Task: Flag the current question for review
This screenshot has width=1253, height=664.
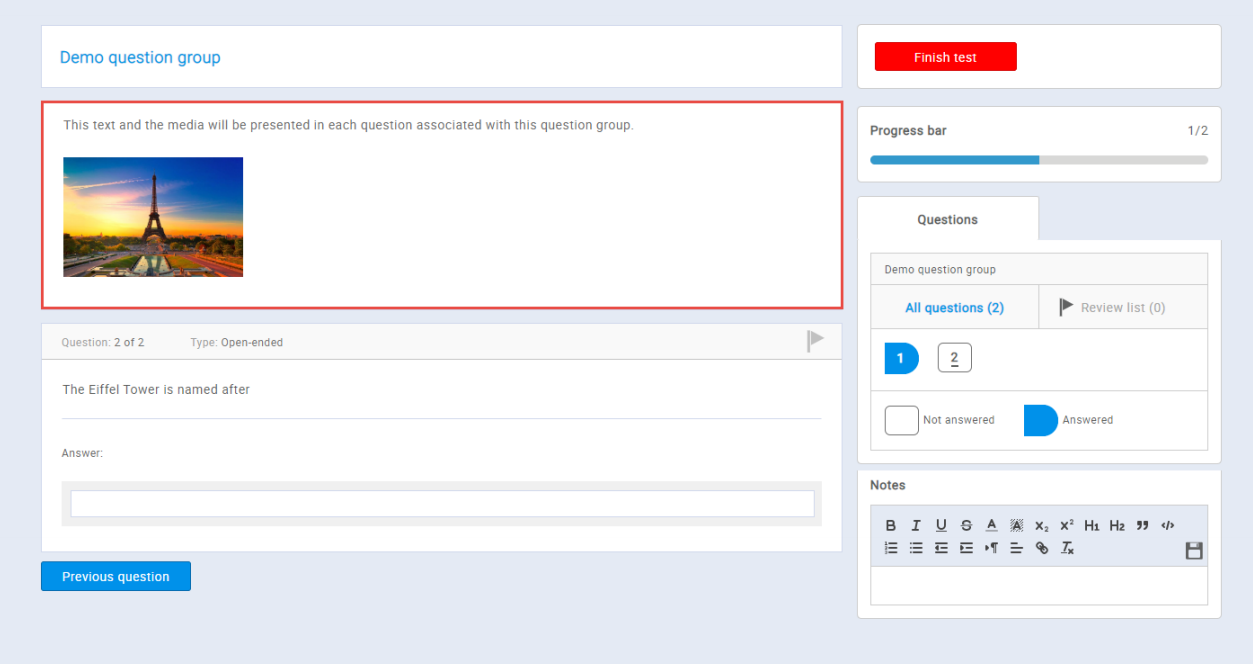Action: 814,341
